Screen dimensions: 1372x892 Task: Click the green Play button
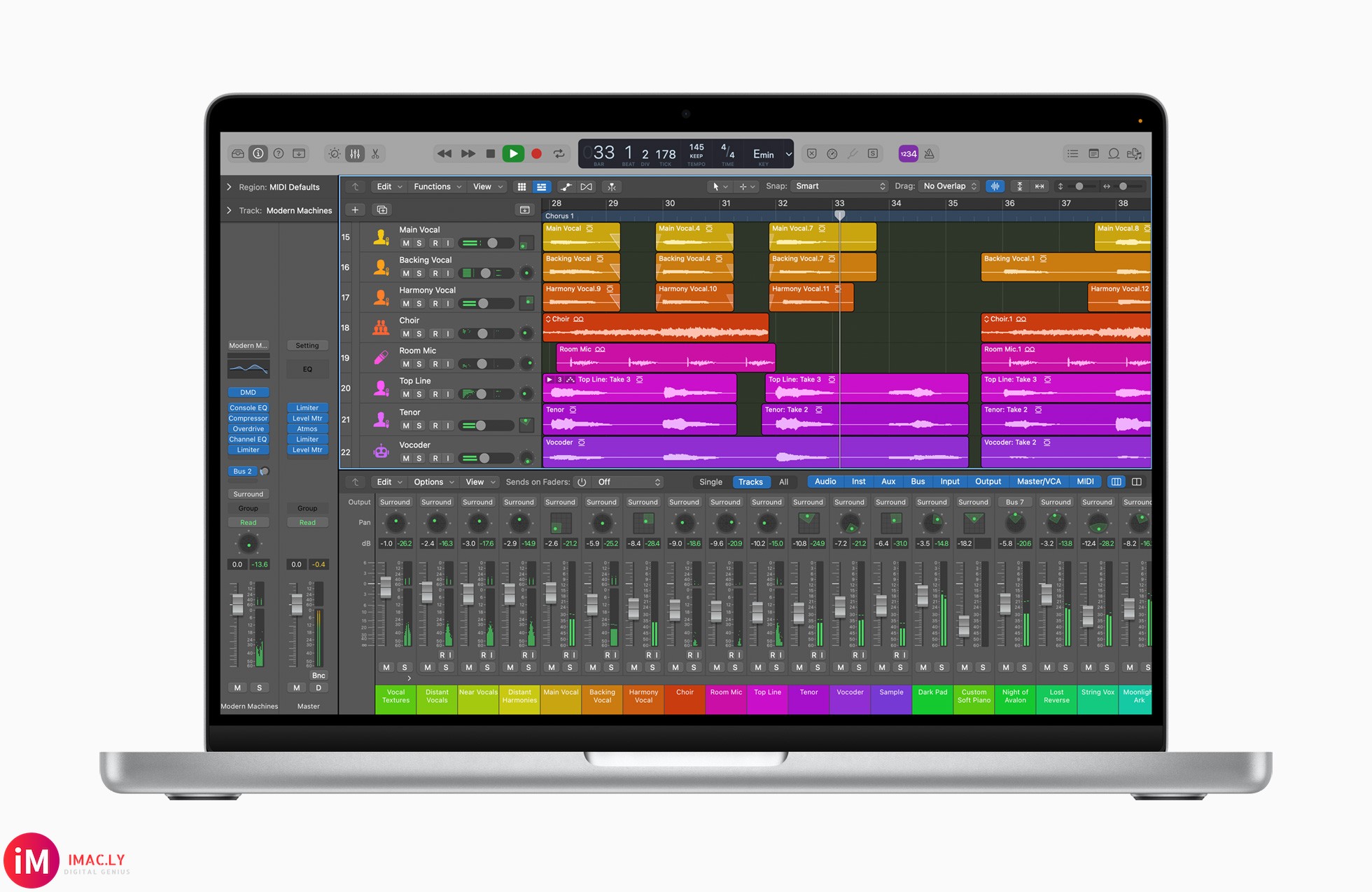click(513, 153)
